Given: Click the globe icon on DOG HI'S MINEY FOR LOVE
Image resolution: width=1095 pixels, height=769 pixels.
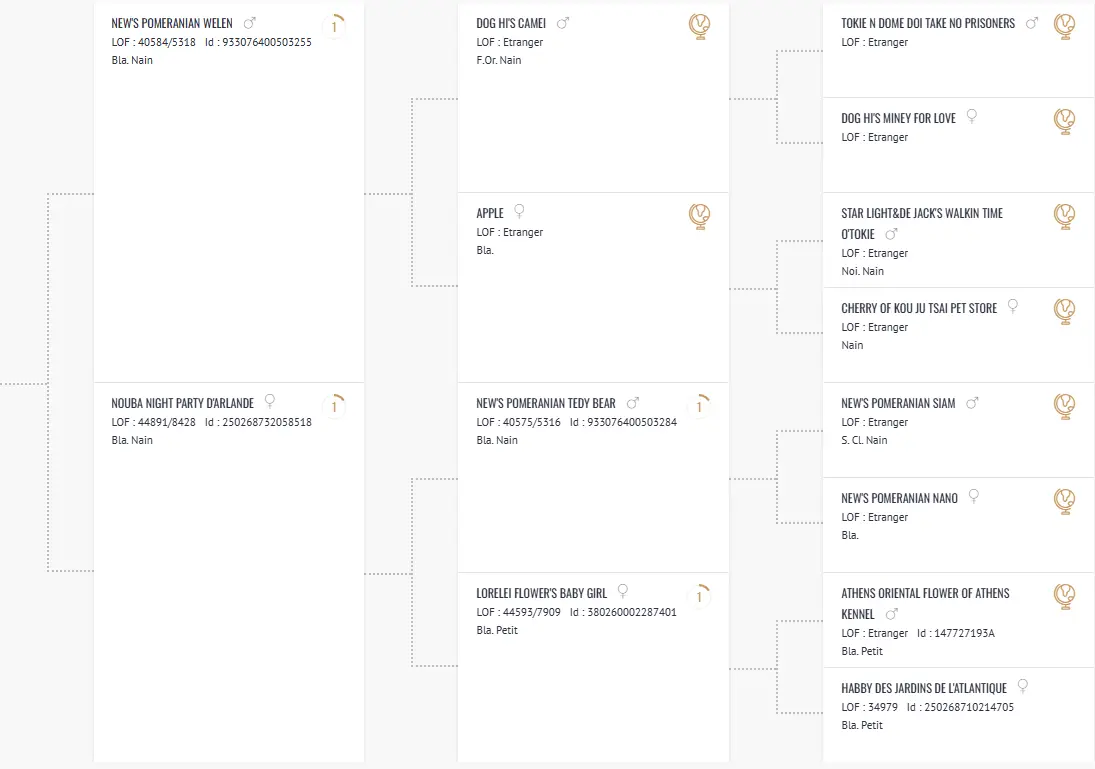Looking at the screenshot, I should pyautogui.click(x=1064, y=122).
